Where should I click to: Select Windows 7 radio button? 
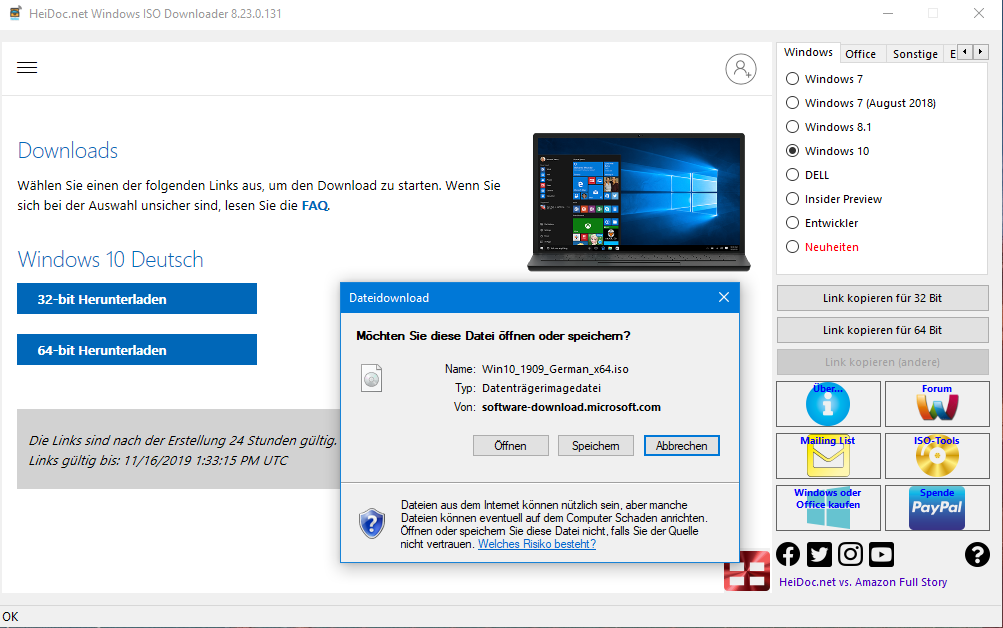793,79
